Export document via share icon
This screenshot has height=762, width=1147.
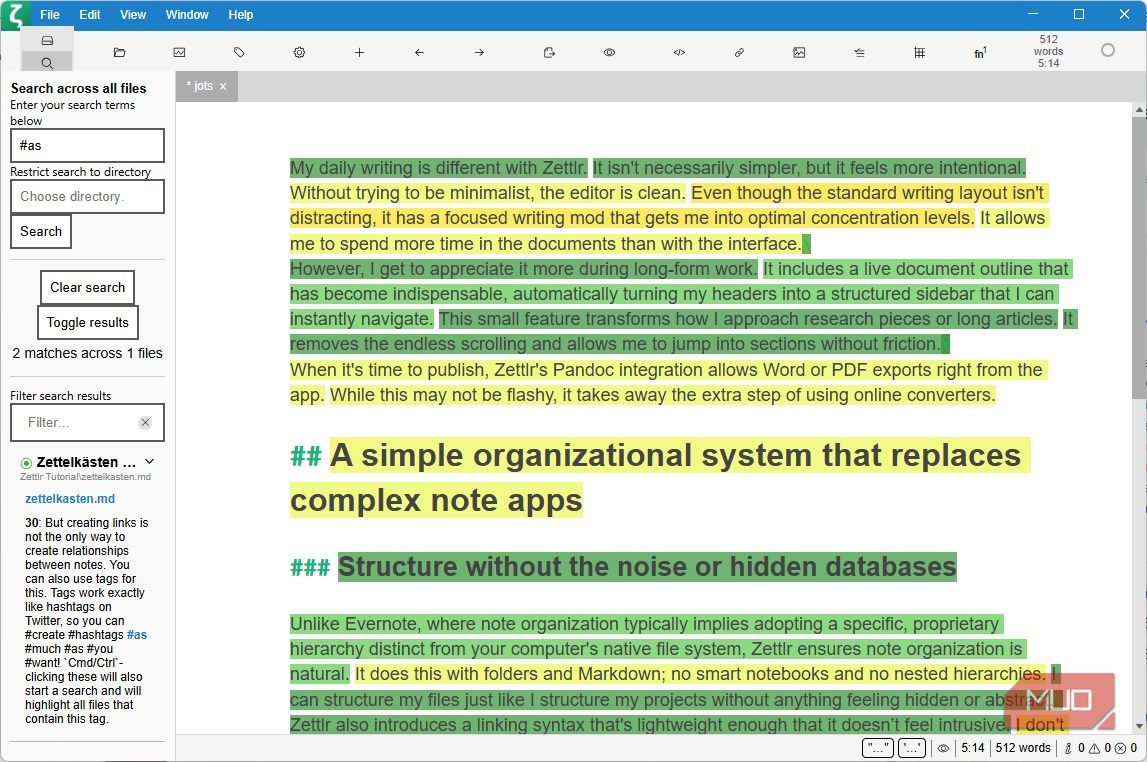click(x=549, y=52)
